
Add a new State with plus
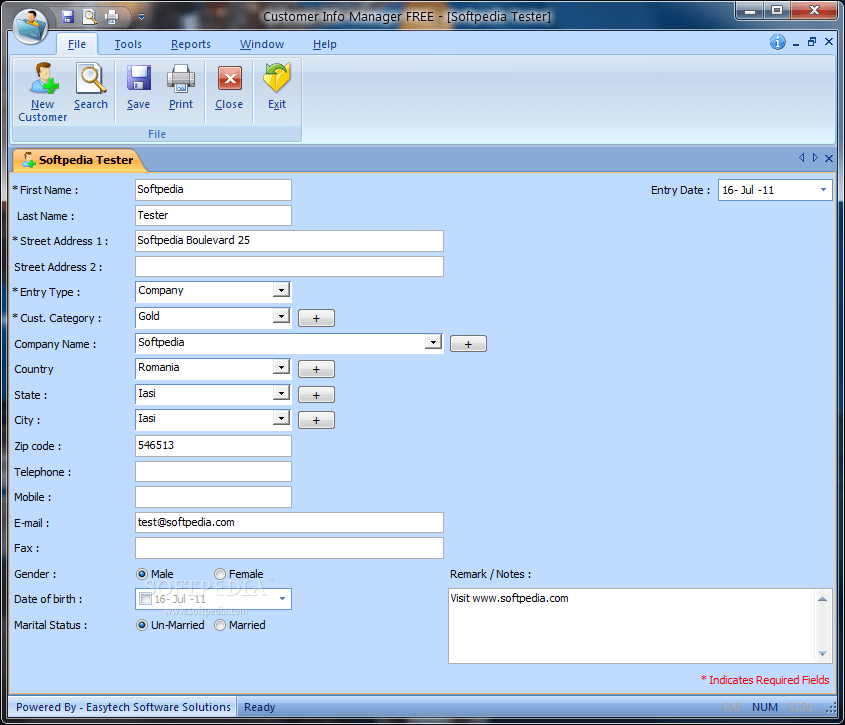[x=316, y=395]
